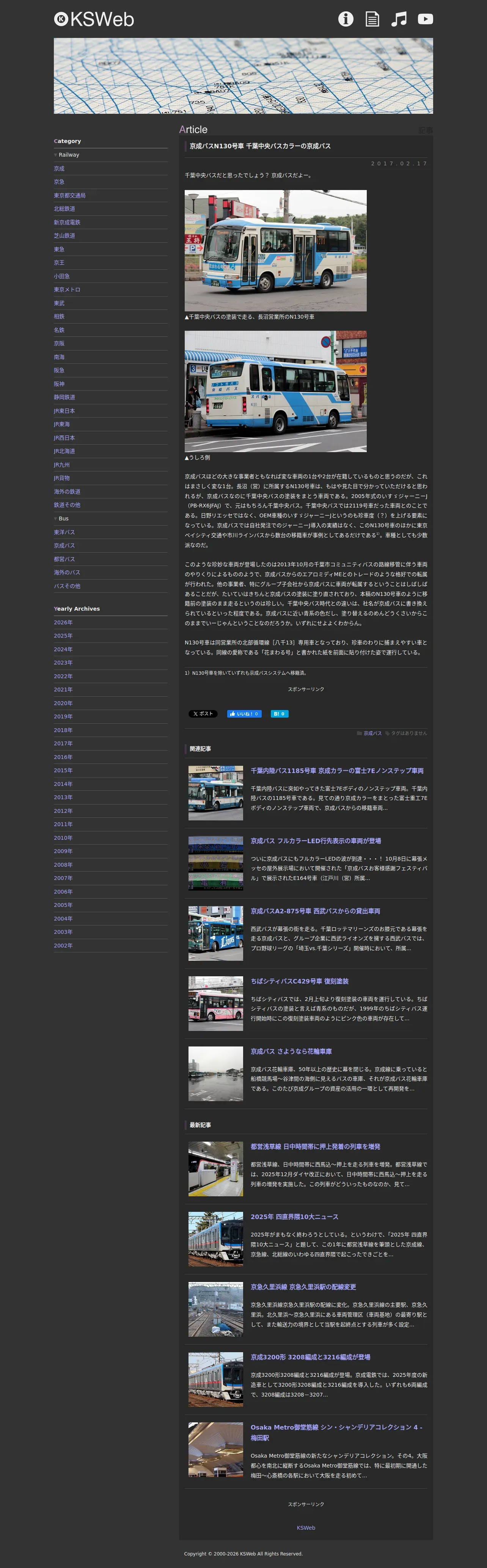Open the 京成 category link
This screenshot has width=487, height=1568.
coord(59,169)
